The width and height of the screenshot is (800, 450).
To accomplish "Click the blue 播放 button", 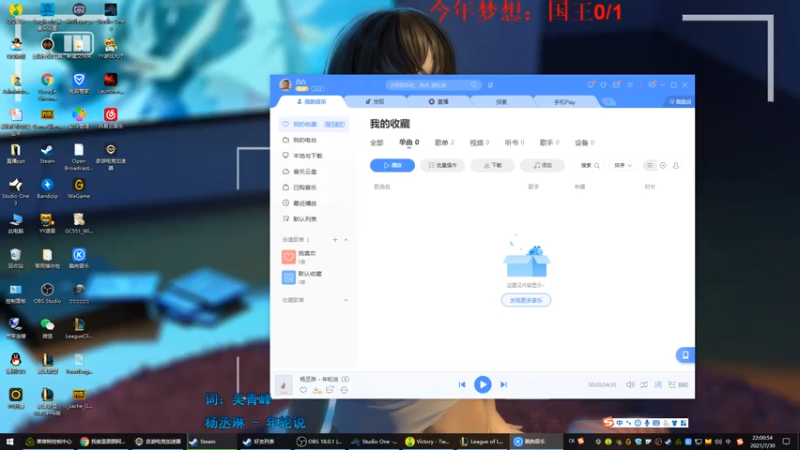I will point(392,165).
